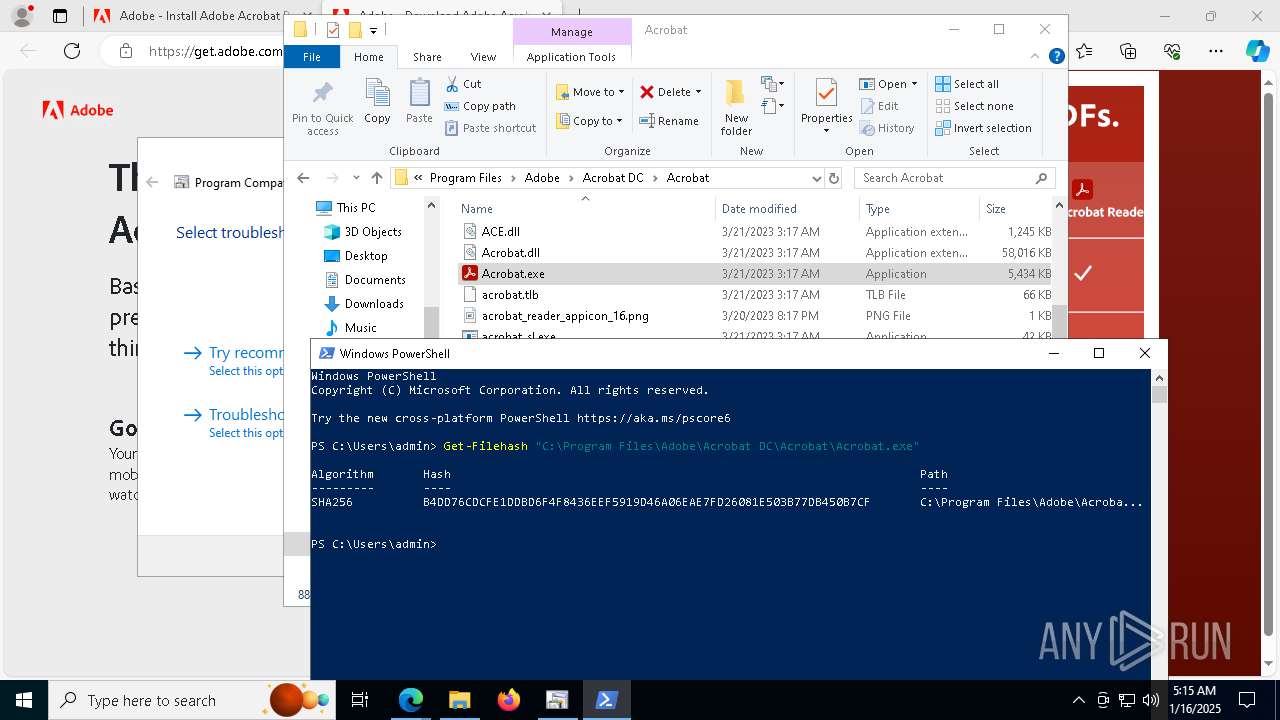Sort by Size column header

click(1016, 209)
